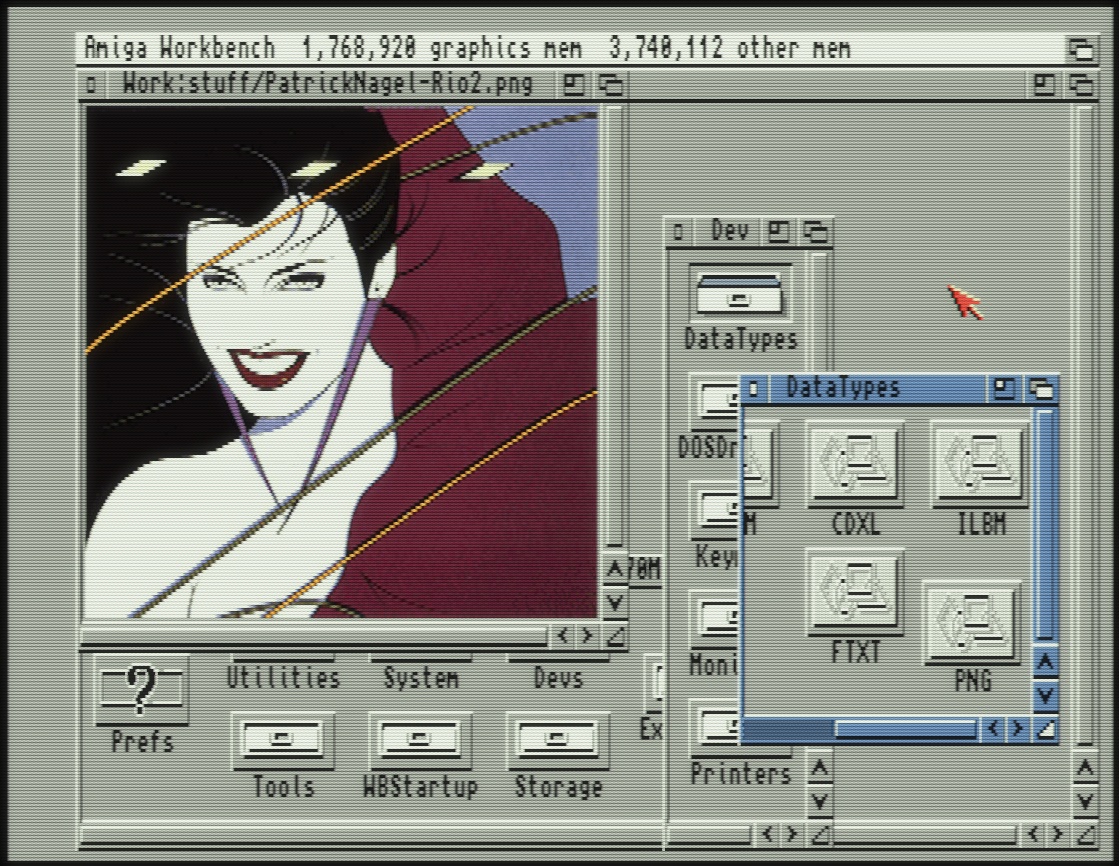
Task: Click the DataTypes window depth gadget
Action: pos(1040,388)
